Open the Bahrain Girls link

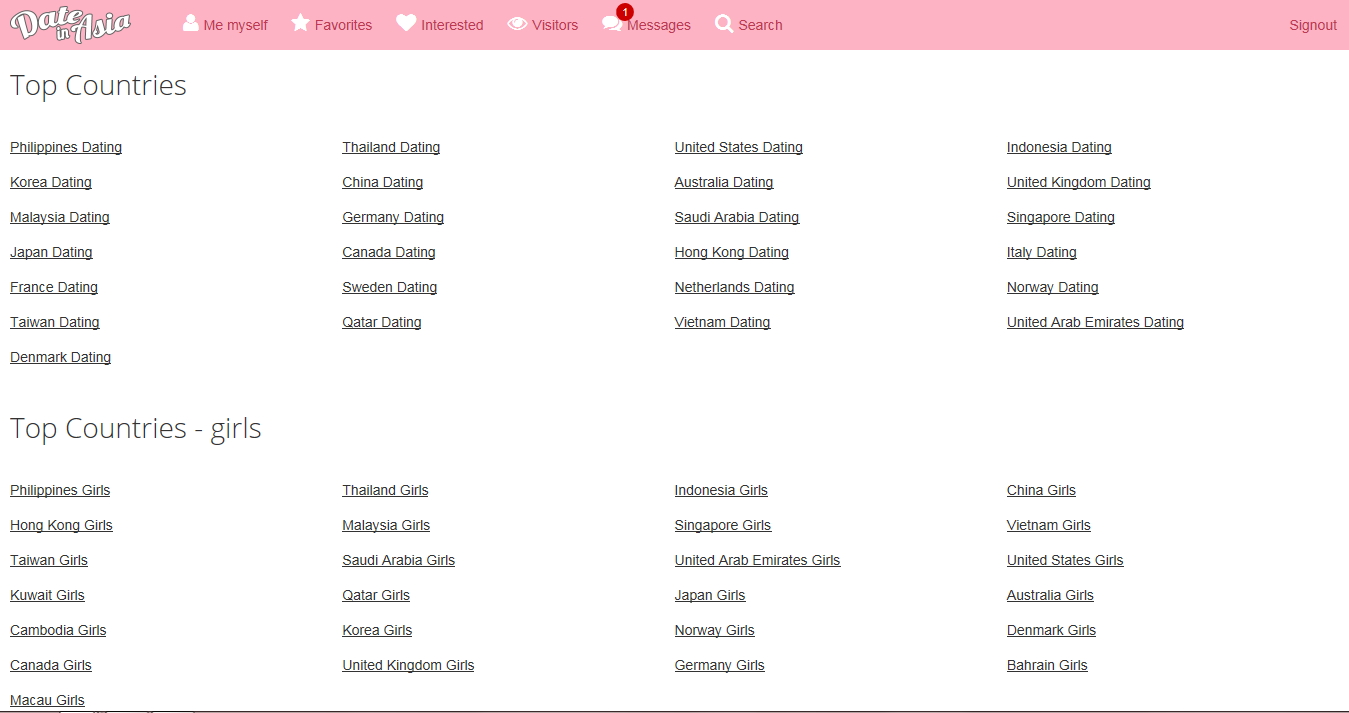click(1047, 665)
